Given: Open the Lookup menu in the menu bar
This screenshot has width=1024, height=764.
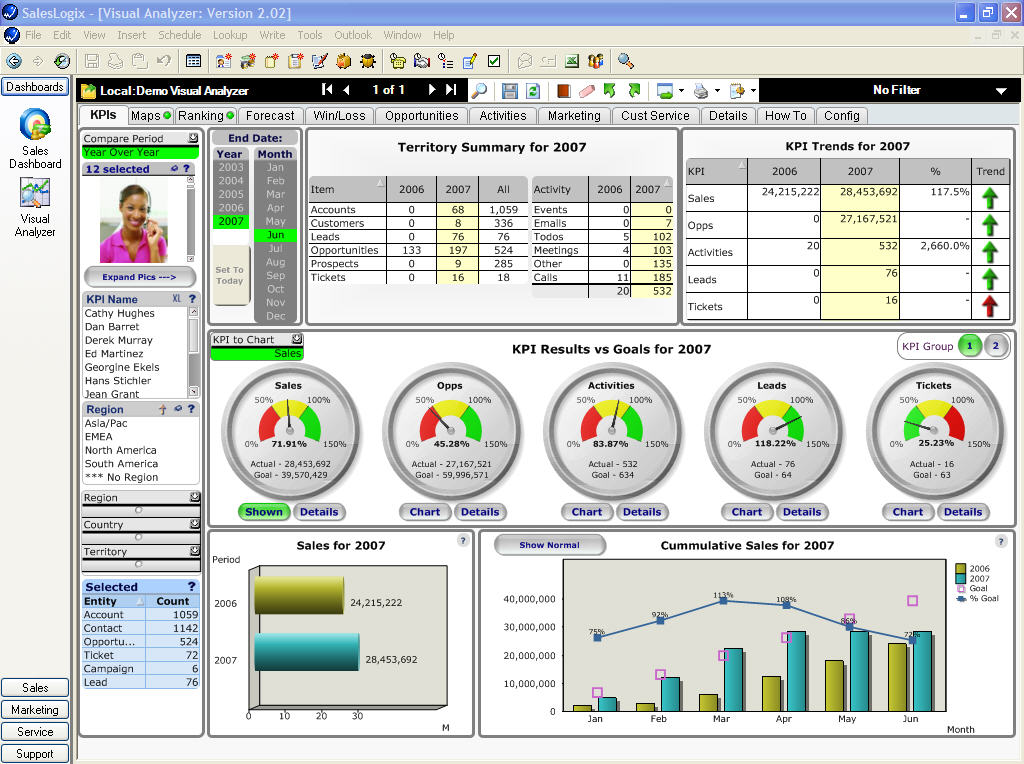Looking at the screenshot, I should coord(230,34).
